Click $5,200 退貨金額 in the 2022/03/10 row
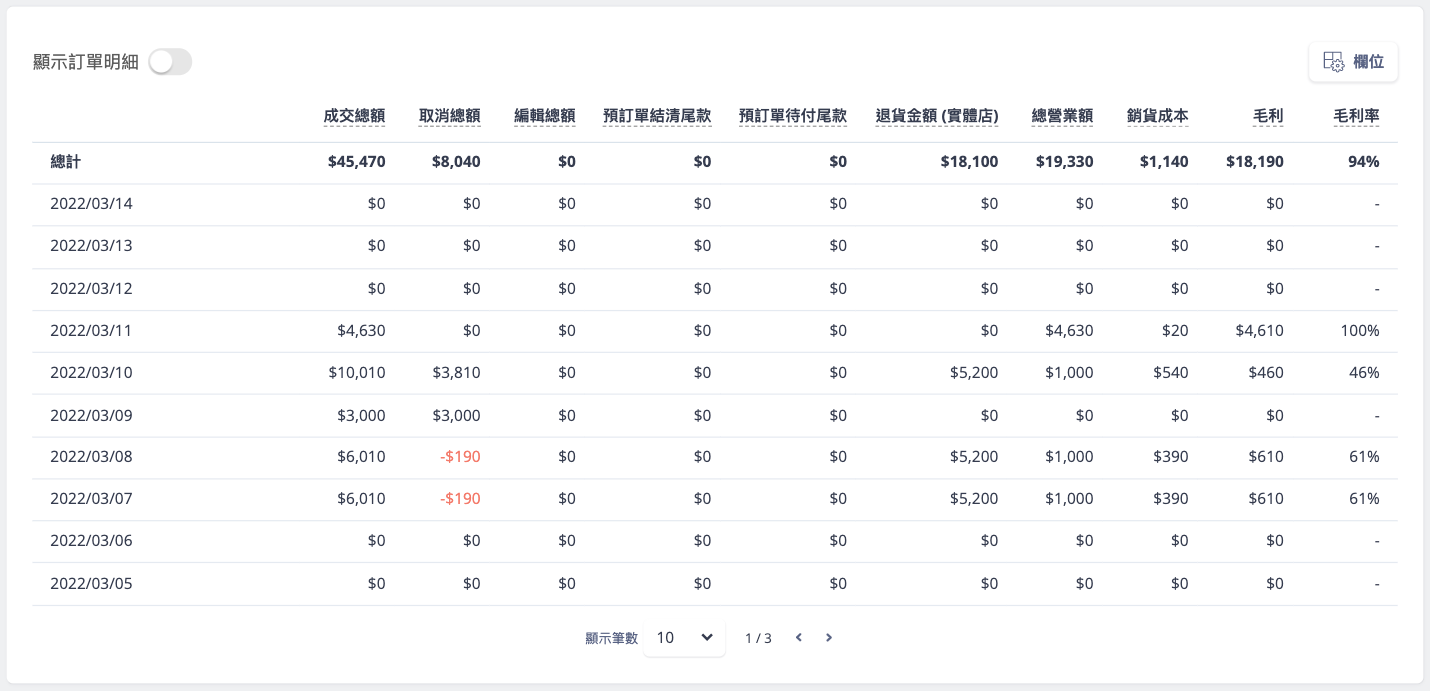The width and height of the screenshot is (1430, 691). coord(974,373)
